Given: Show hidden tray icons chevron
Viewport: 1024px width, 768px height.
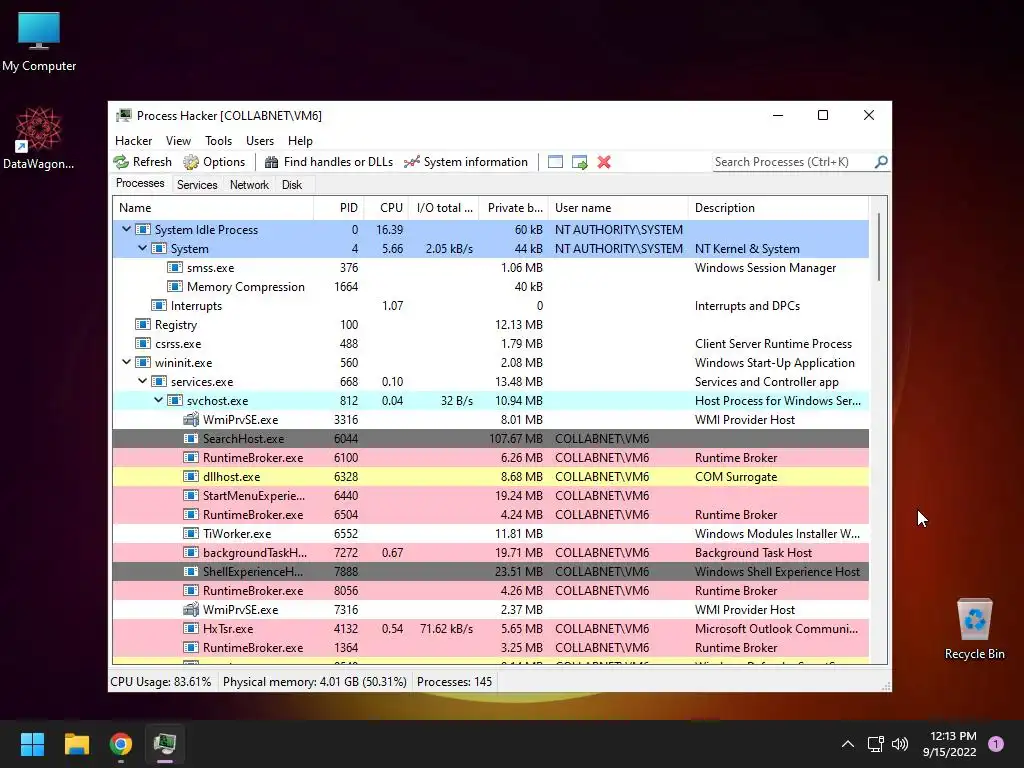Looking at the screenshot, I should click(x=848, y=744).
